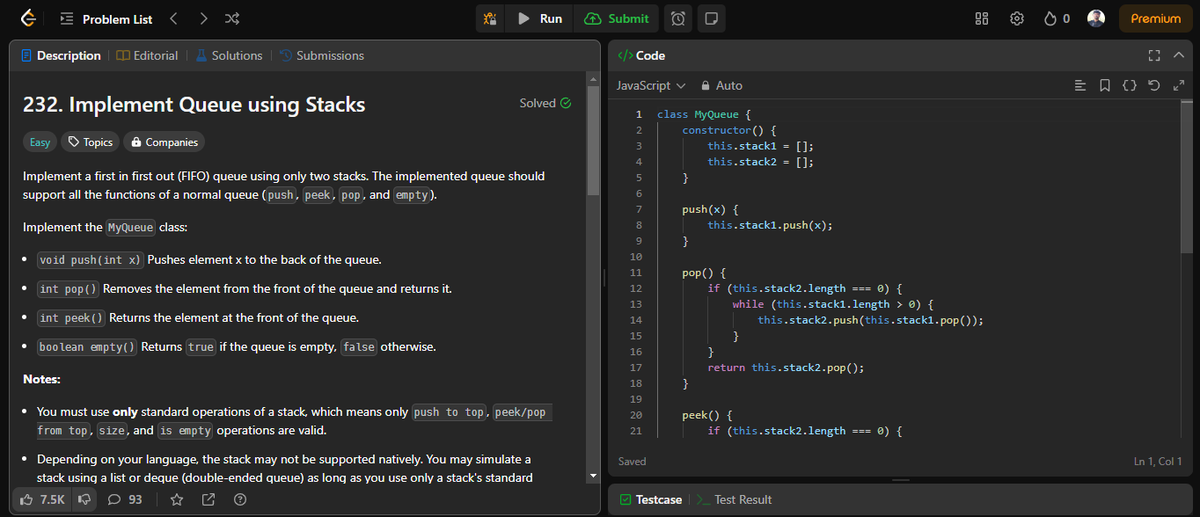Click the share link icon
The image size is (1200, 517).
(209, 499)
